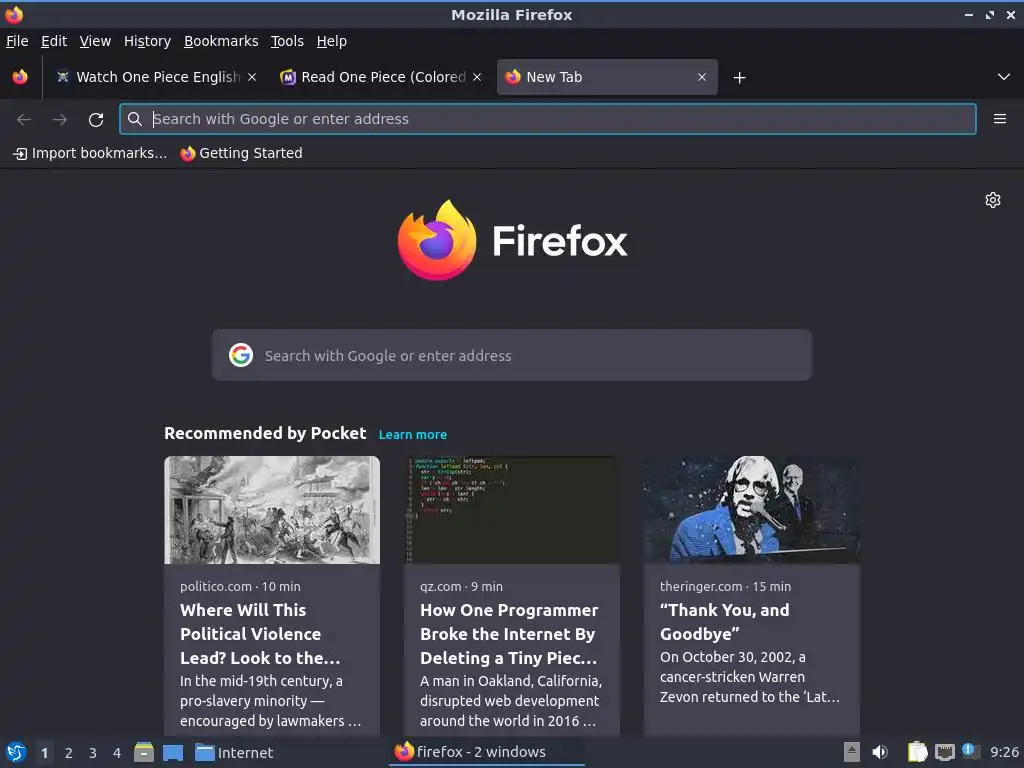Open the Edit menu

[54, 41]
